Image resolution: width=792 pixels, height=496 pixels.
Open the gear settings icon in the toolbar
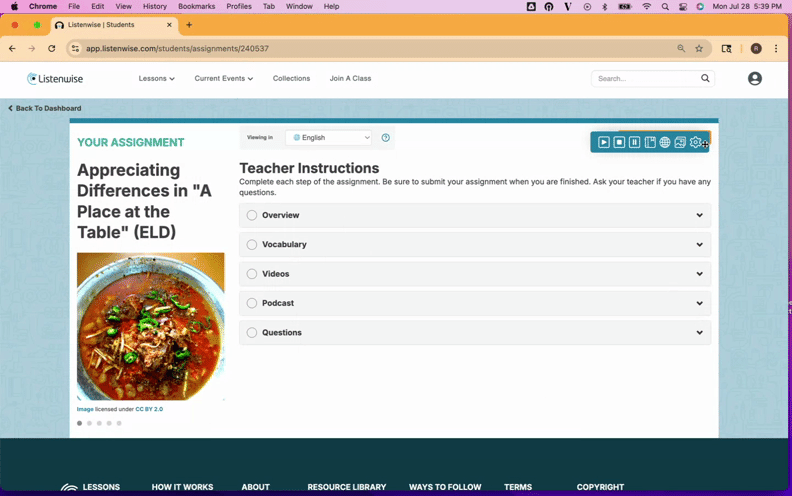click(x=695, y=142)
